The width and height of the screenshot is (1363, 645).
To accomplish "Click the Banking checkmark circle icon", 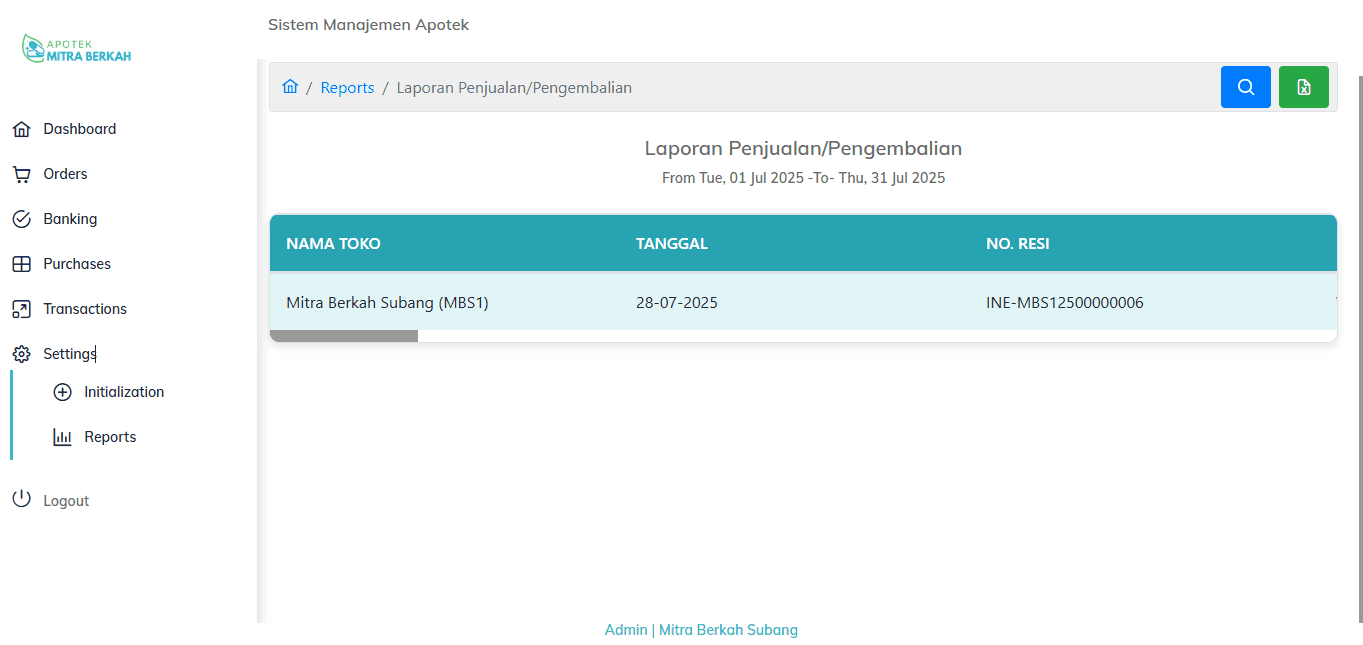I will tap(21, 219).
